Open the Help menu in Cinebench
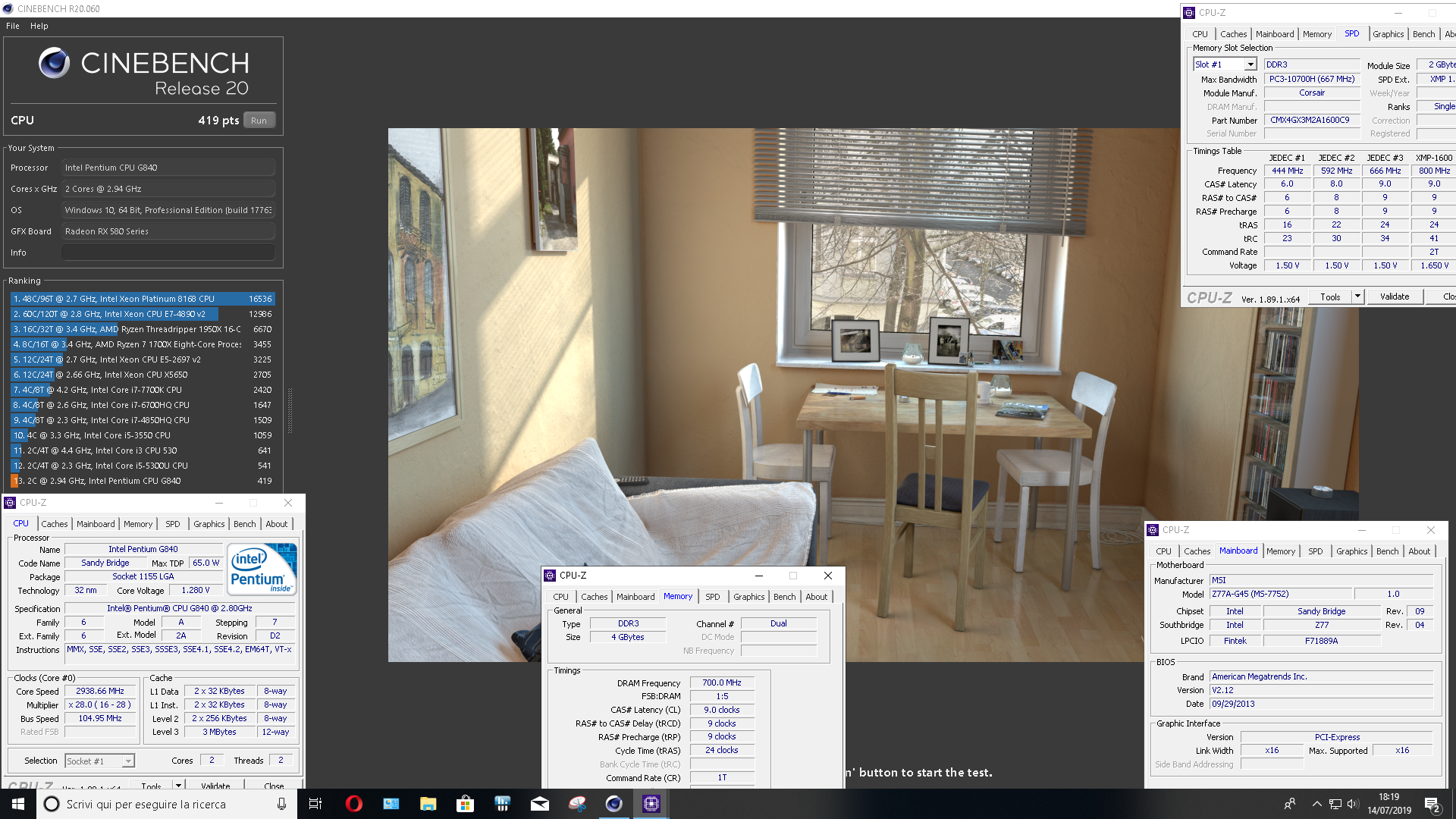The width and height of the screenshot is (1456, 819). [39, 26]
